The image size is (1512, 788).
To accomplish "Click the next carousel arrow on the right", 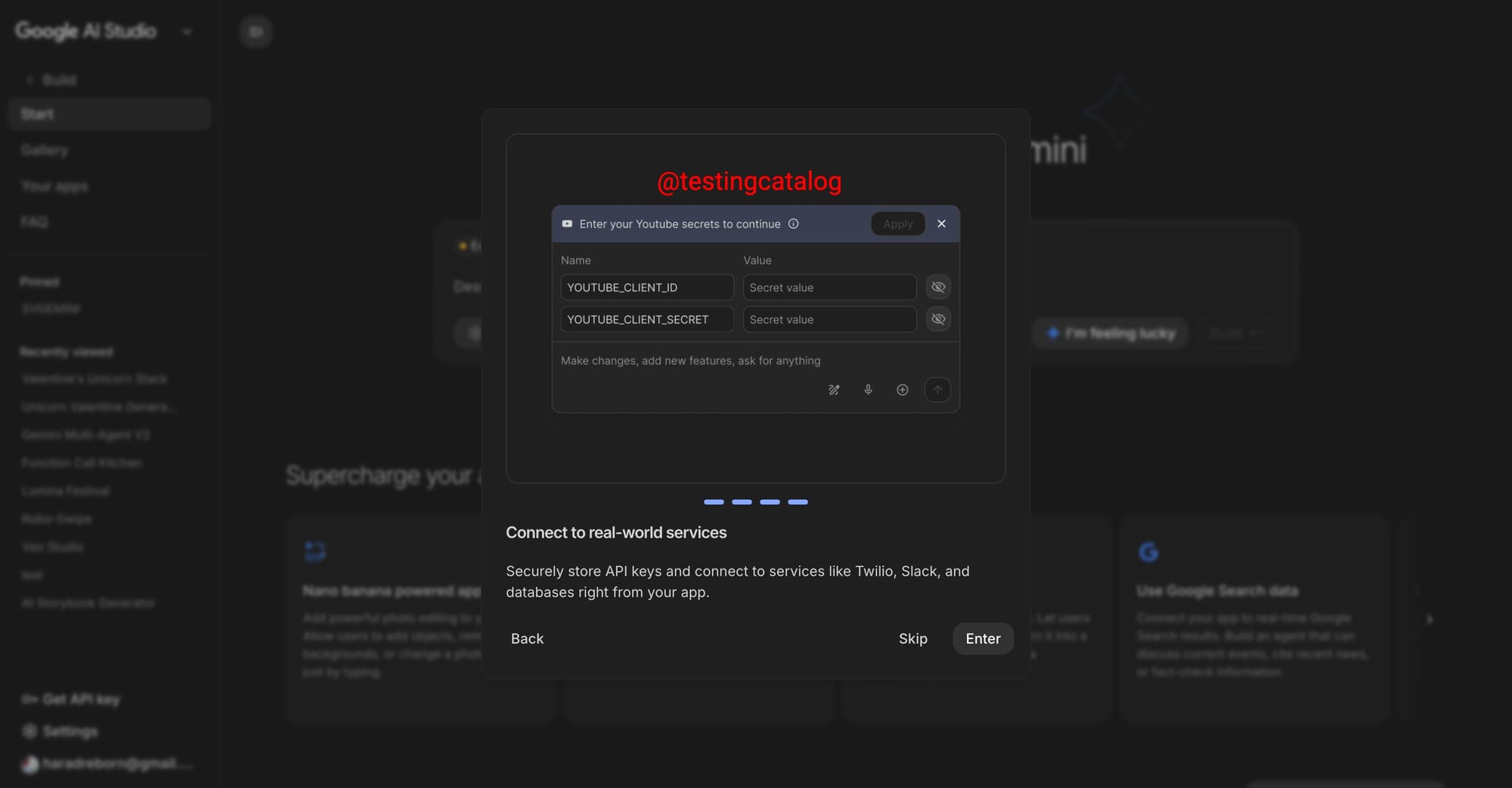I will 1430,619.
